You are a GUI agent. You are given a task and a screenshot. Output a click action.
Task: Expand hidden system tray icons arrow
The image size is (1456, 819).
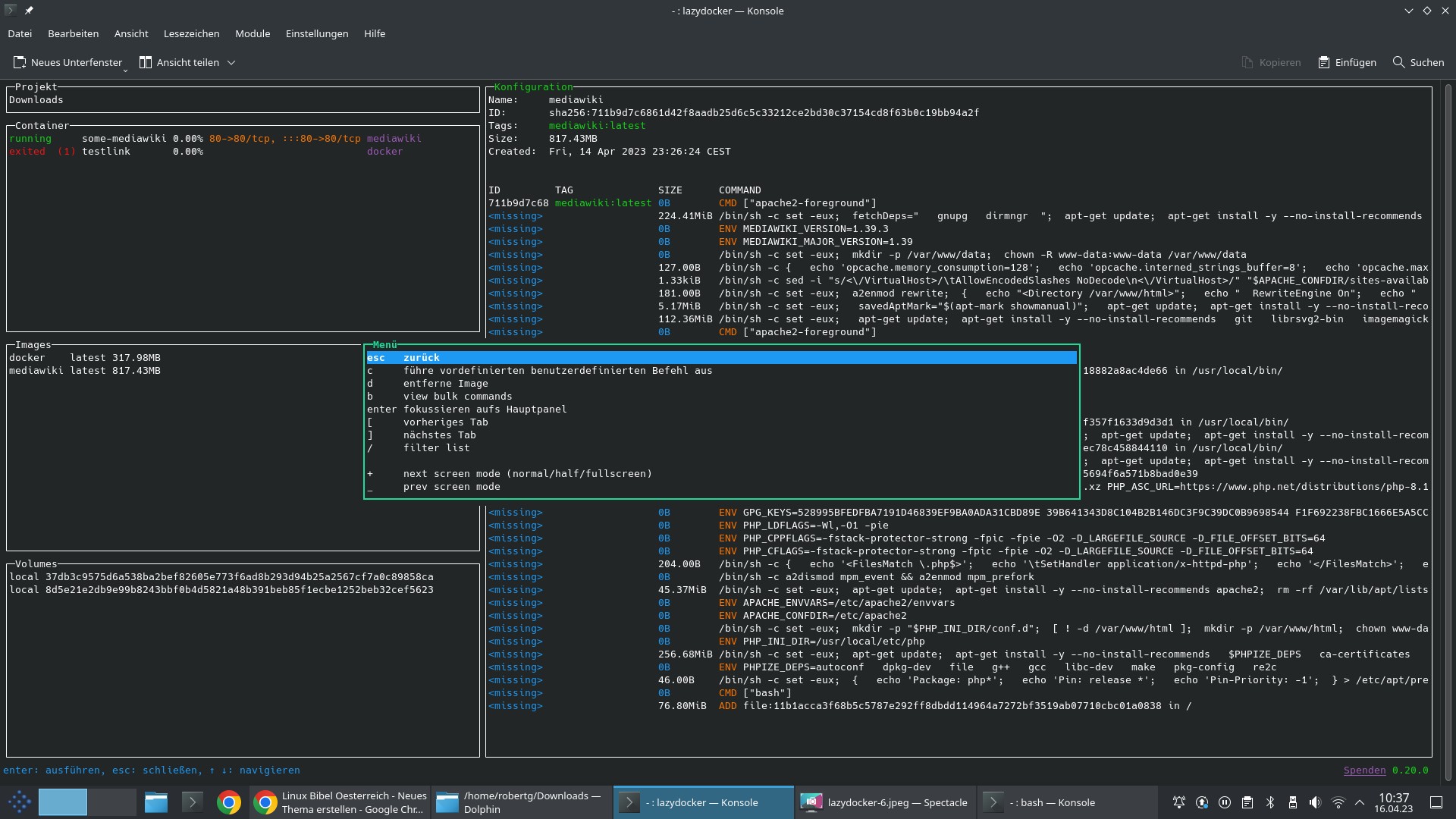[1360, 802]
